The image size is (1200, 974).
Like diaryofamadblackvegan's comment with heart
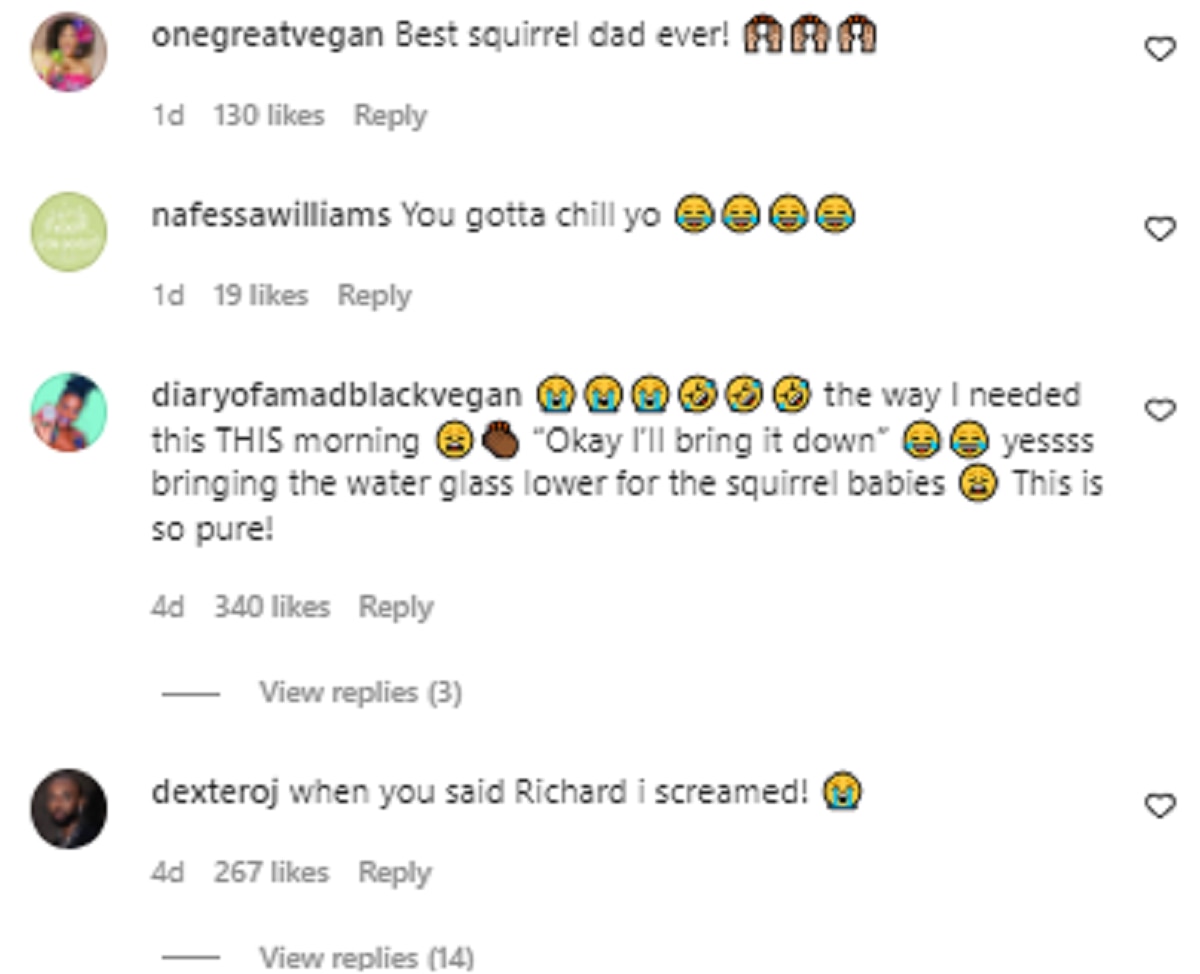1159,410
